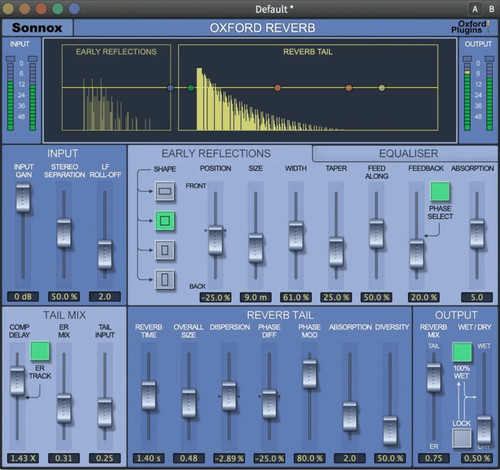The width and height of the screenshot is (500, 470).
Task: Switch to preset slot B
Action: [491, 9]
